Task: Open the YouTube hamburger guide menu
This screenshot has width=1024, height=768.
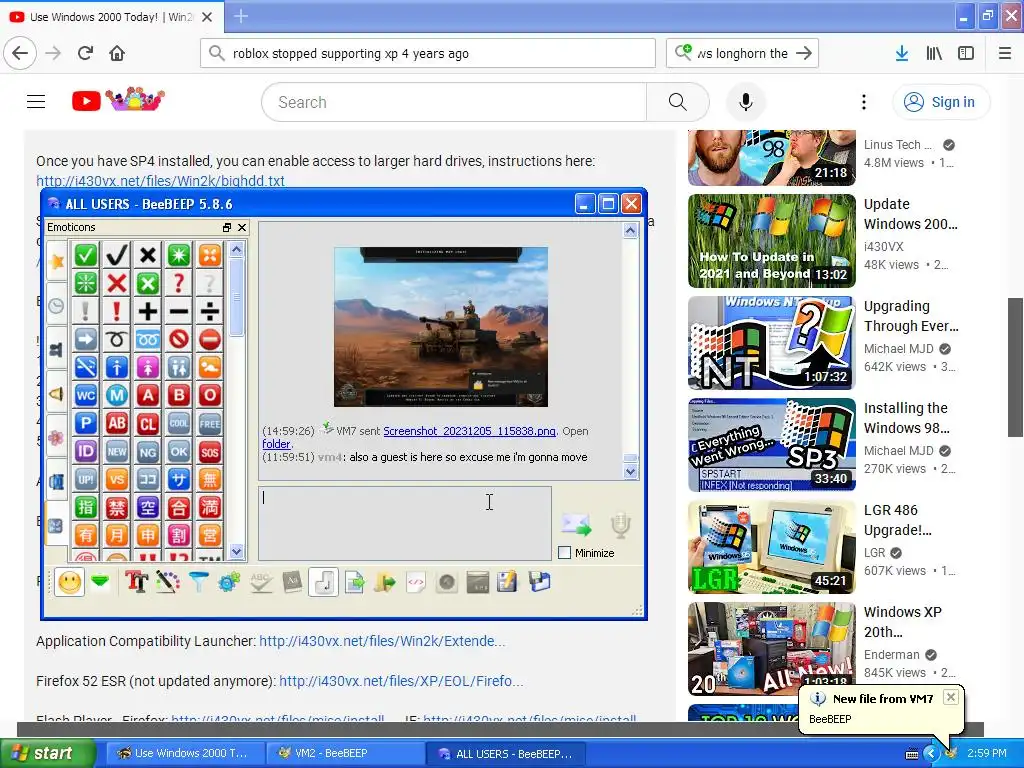Action: pyautogui.click(x=36, y=101)
